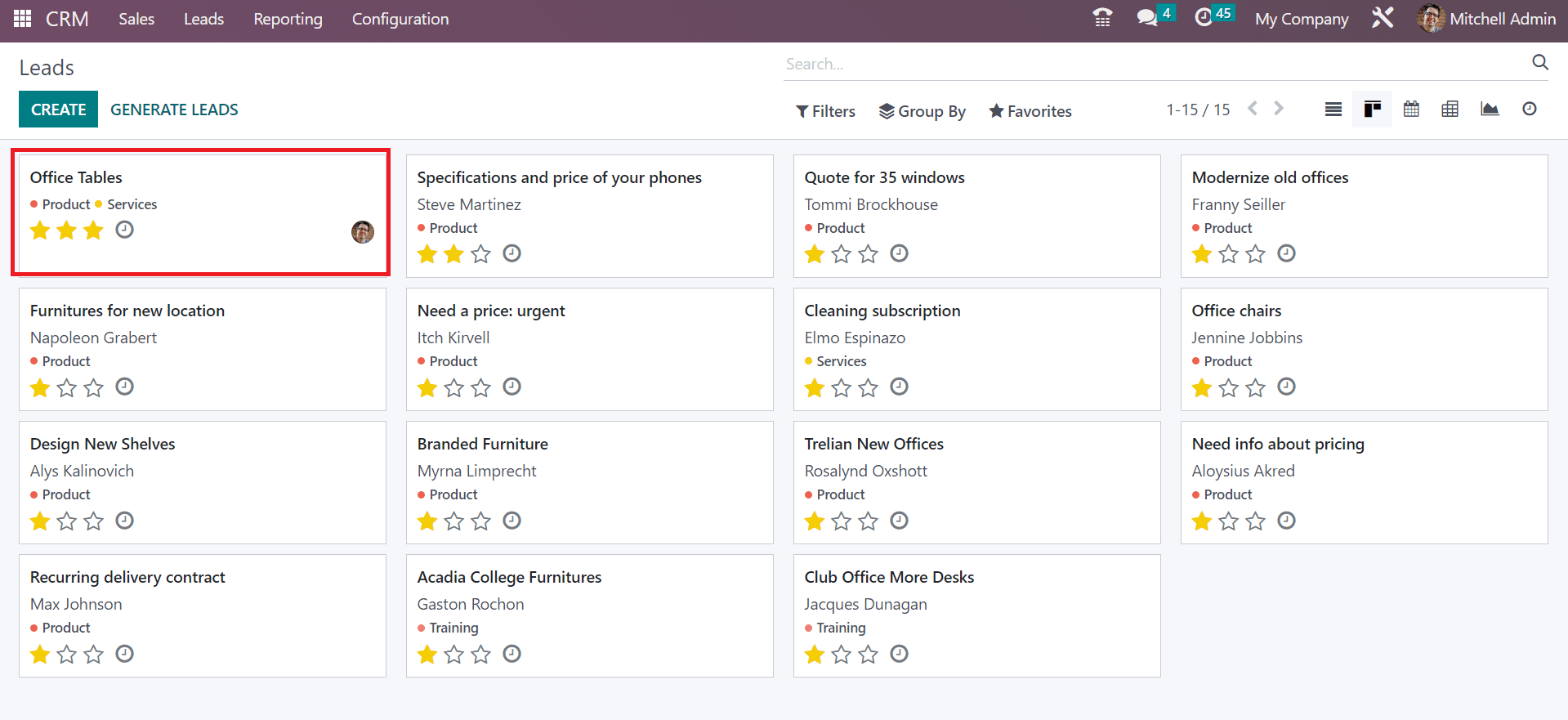
Task: Open the VoIP phone icon
Action: [1102, 18]
